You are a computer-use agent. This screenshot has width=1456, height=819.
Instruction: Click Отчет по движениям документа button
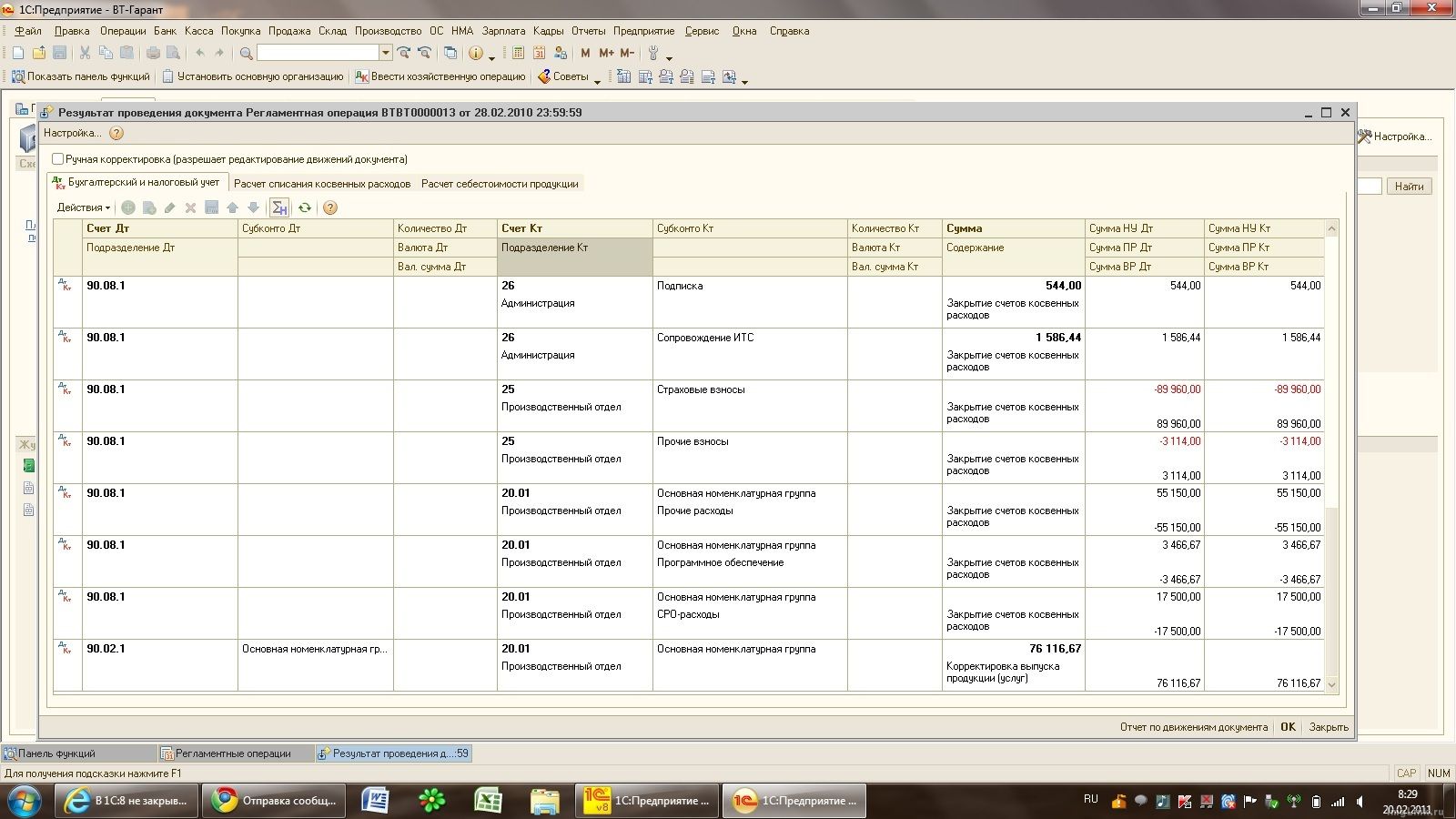pyautogui.click(x=1193, y=727)
